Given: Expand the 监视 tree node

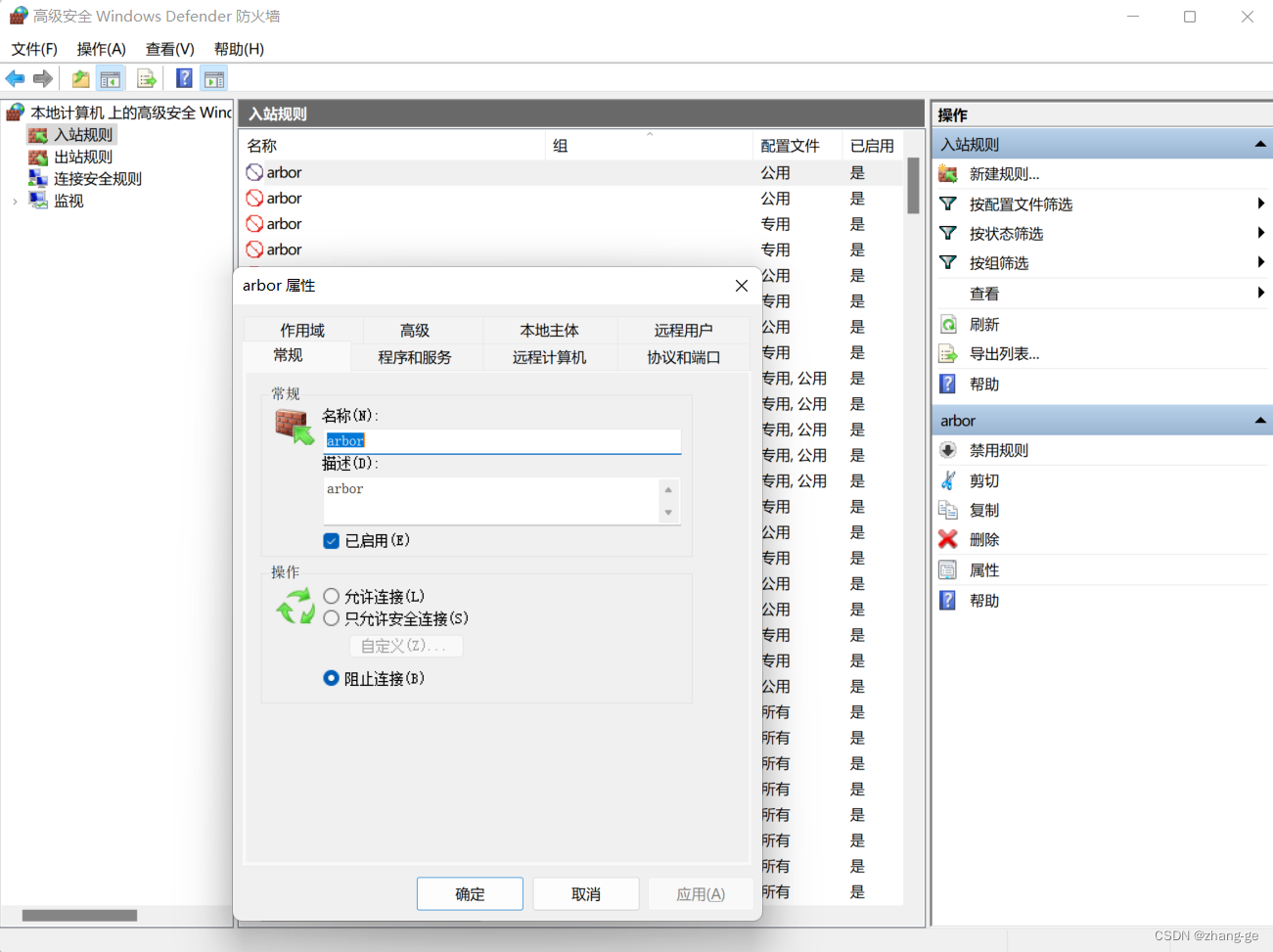Looking at the screenshot, I should (x=15, y=202).
